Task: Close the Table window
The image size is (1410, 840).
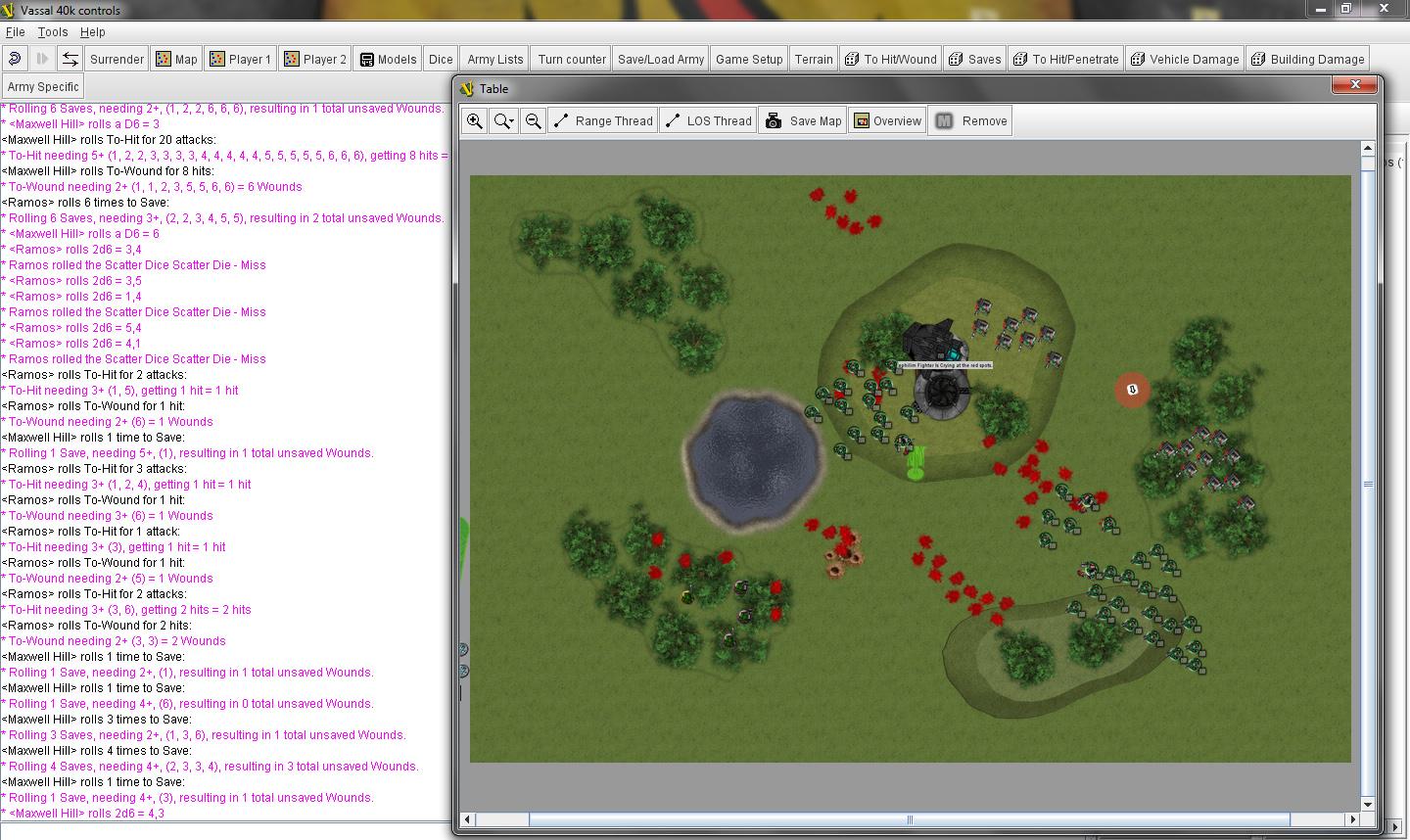Action: click(1355, 85)
